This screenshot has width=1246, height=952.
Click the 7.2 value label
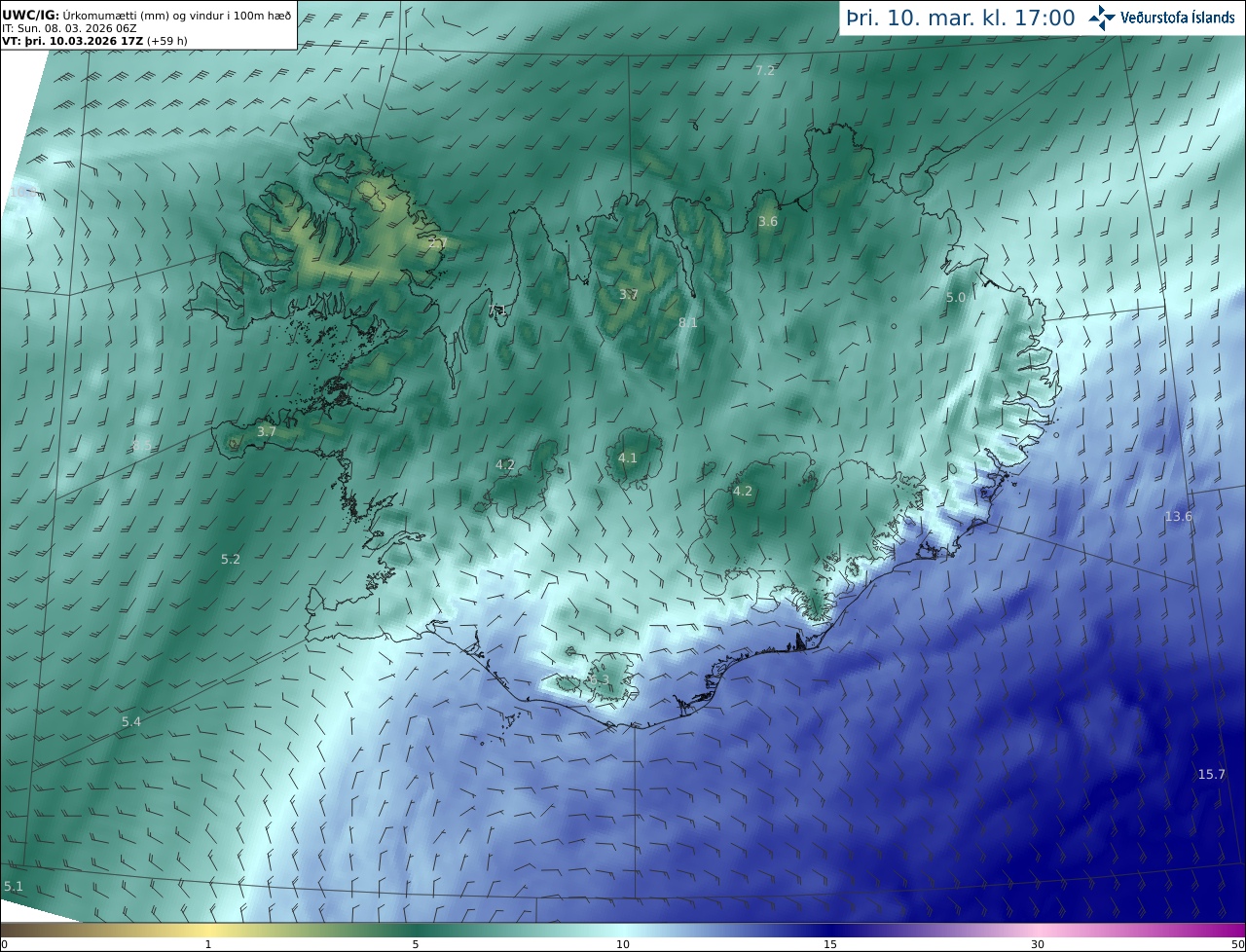point(765,70)
